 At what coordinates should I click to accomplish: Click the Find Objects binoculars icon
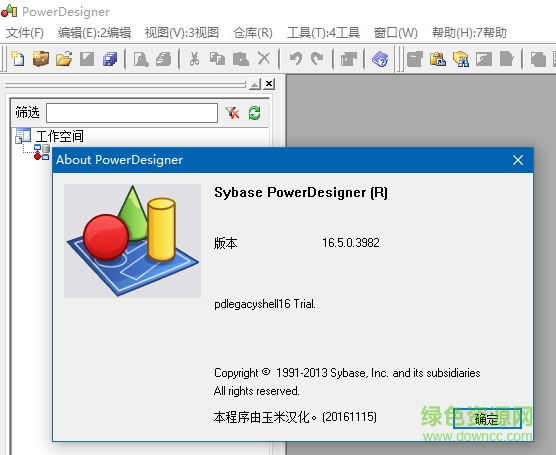461,59
